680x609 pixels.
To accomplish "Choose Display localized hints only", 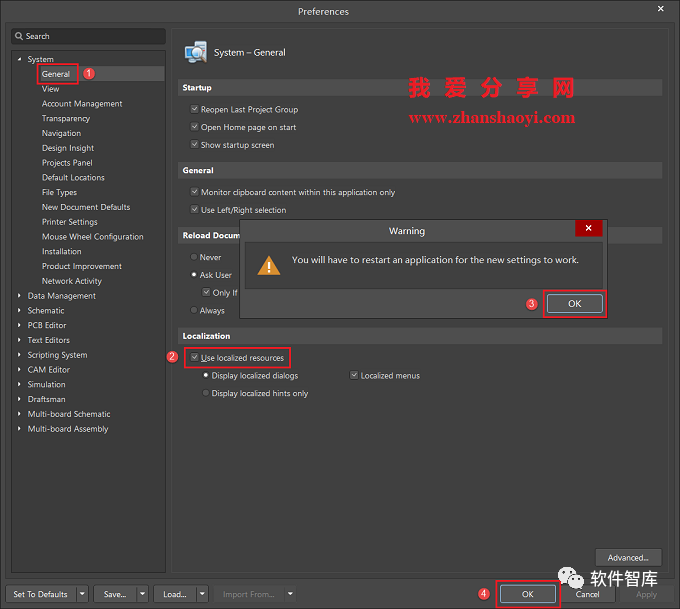I will click(206, 393).
